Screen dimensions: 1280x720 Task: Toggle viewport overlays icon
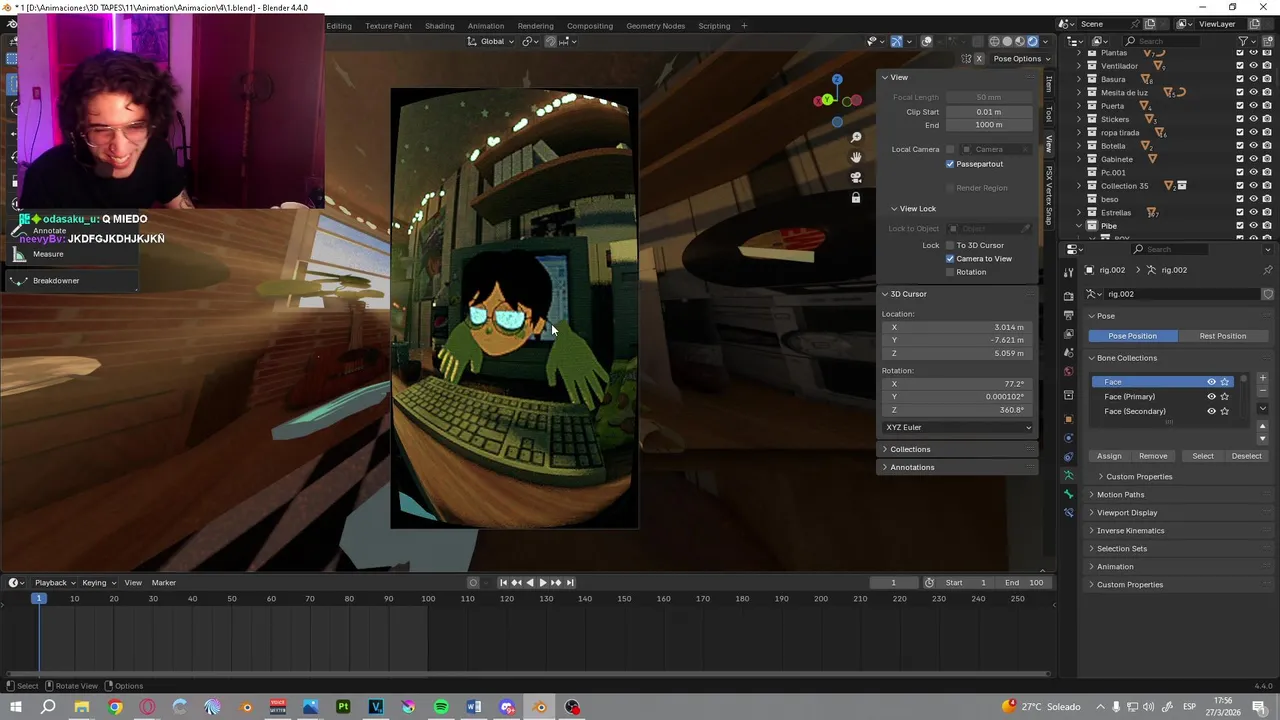click(x=927, y=41)
